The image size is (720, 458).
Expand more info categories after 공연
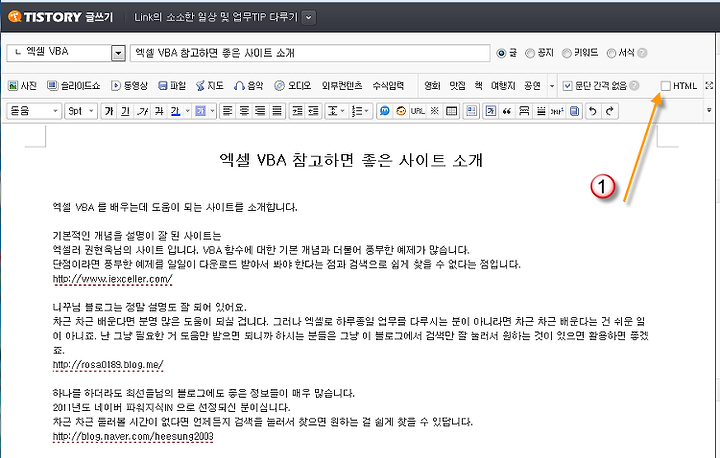[552, 86]
